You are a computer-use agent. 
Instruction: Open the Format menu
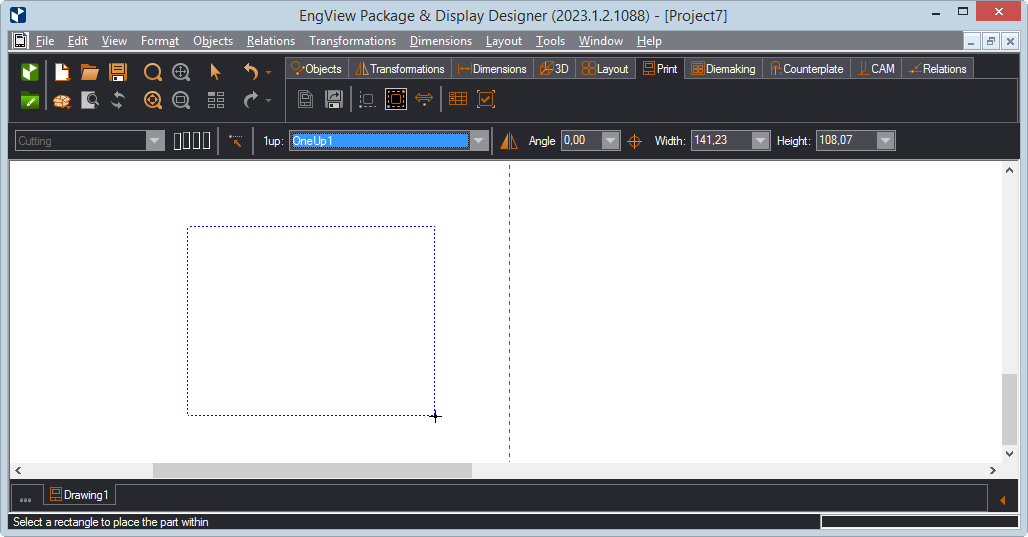[159, 41]
